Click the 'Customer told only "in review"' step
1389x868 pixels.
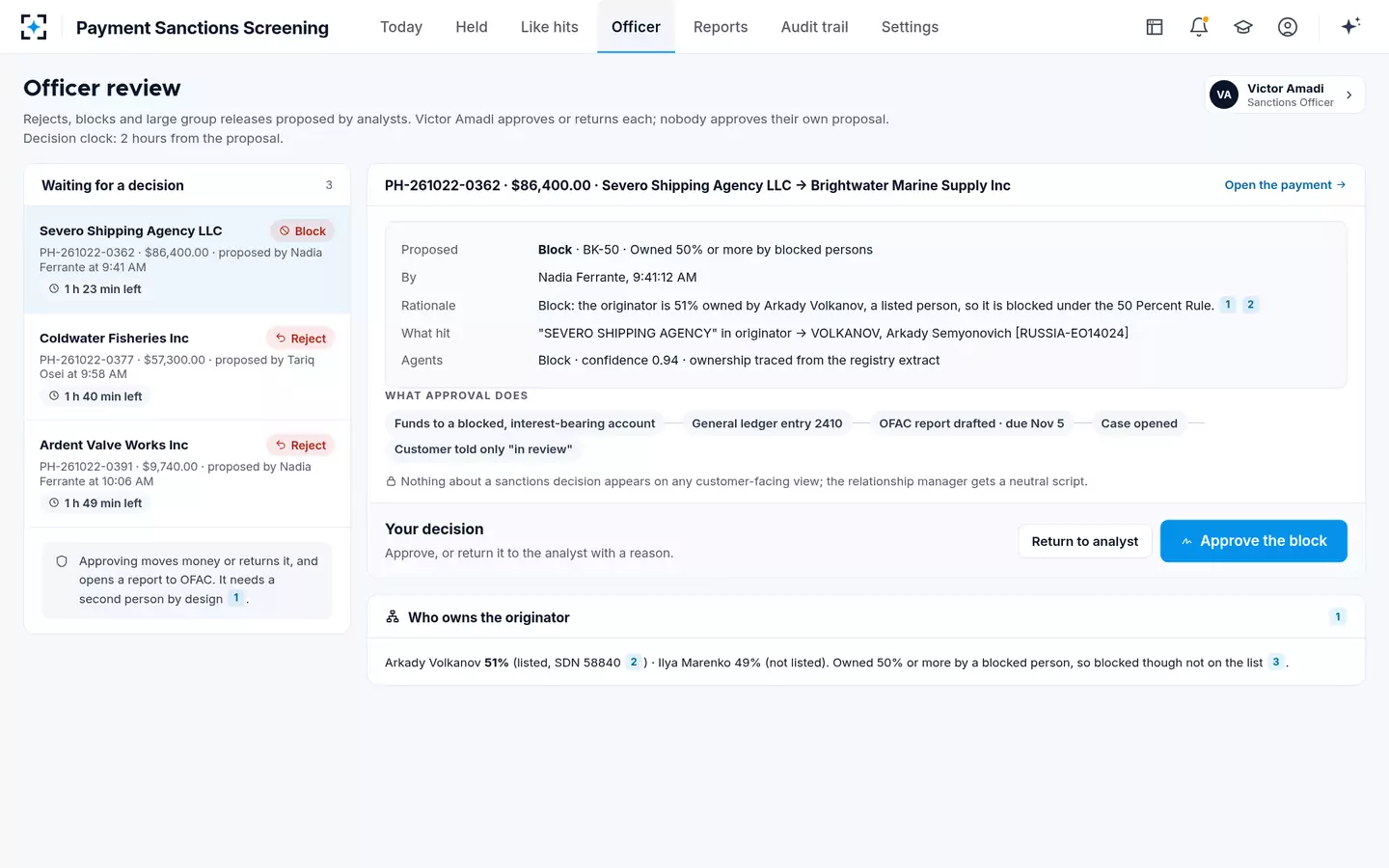click(x=483, y=449)
